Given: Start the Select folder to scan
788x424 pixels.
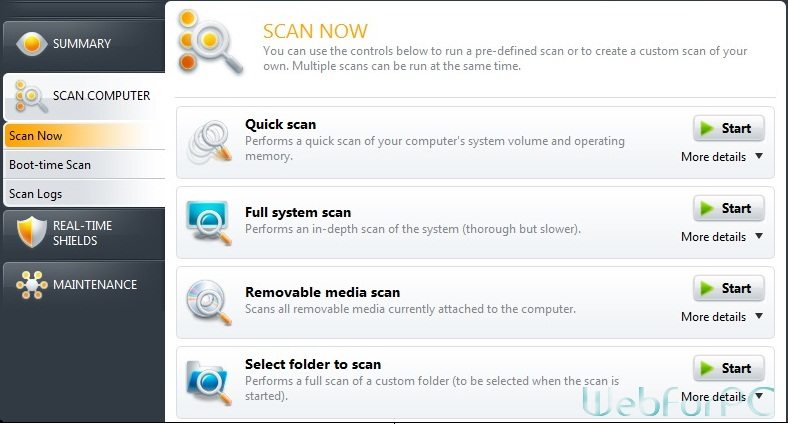Looking at the screenshot, I should pos(729,368).
